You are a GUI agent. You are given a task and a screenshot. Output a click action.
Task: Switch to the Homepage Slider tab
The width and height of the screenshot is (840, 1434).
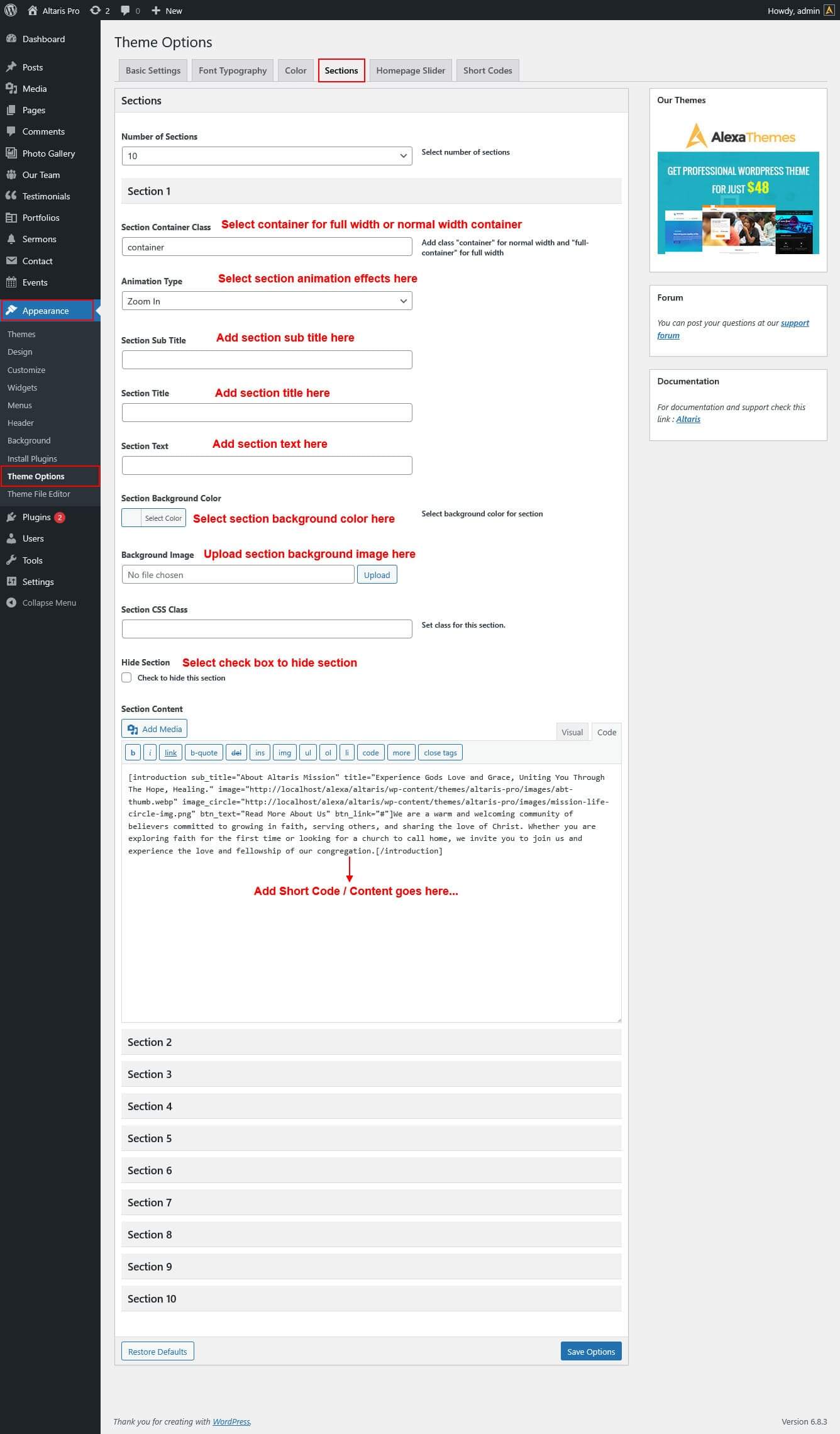(x=410, y=70)
